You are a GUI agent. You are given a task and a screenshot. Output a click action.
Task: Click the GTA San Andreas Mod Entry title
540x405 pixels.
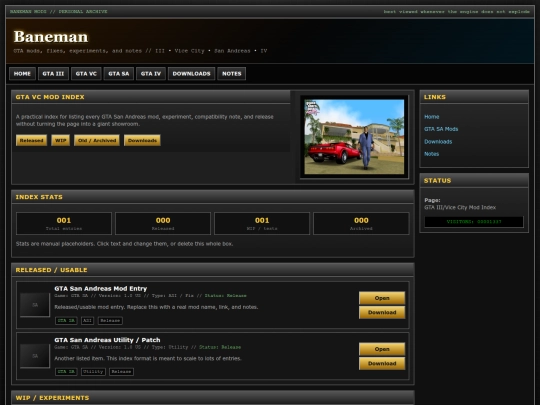[x=101, y=289]
